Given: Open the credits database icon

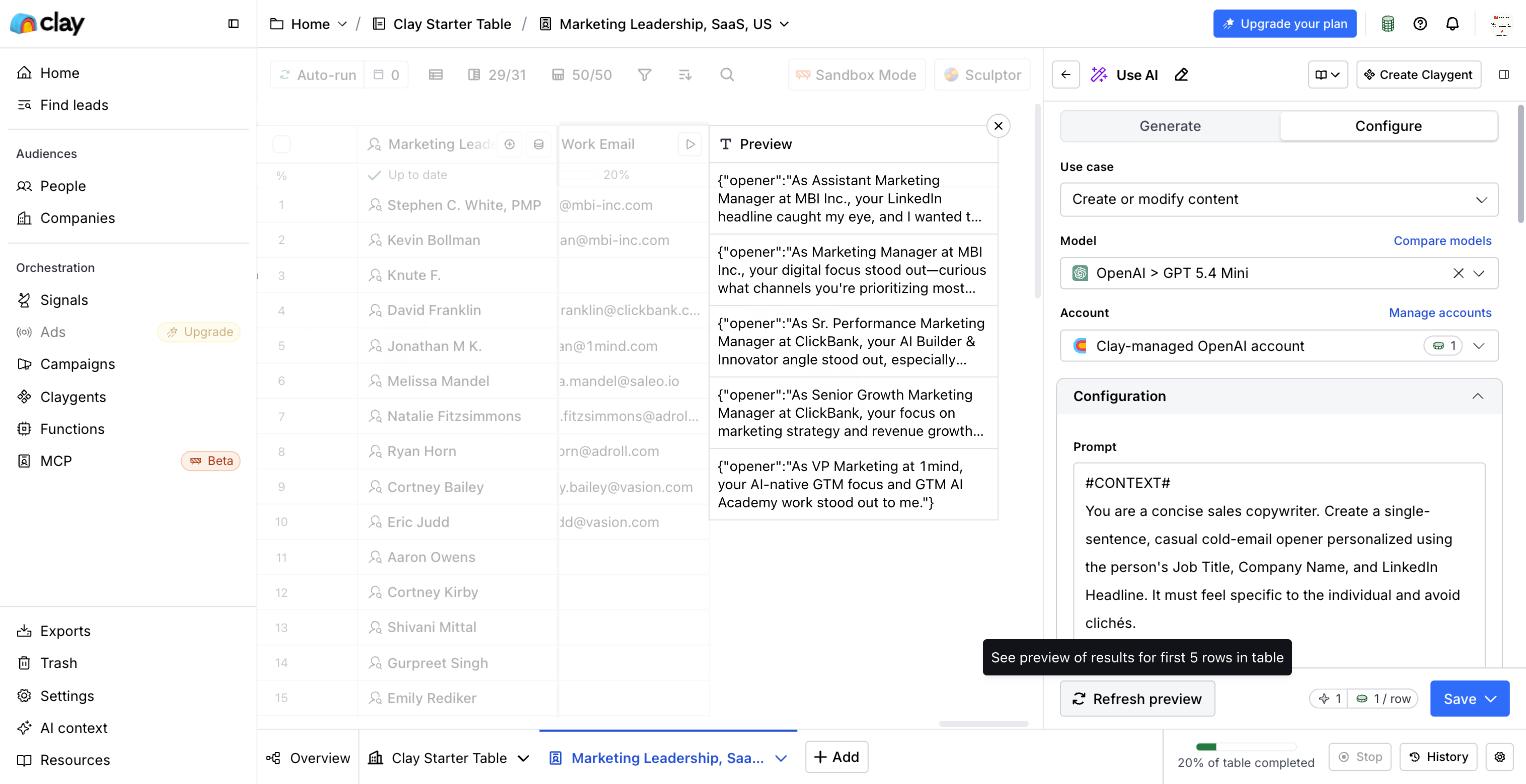Looking at the screenshot, I should (1388, 23).
